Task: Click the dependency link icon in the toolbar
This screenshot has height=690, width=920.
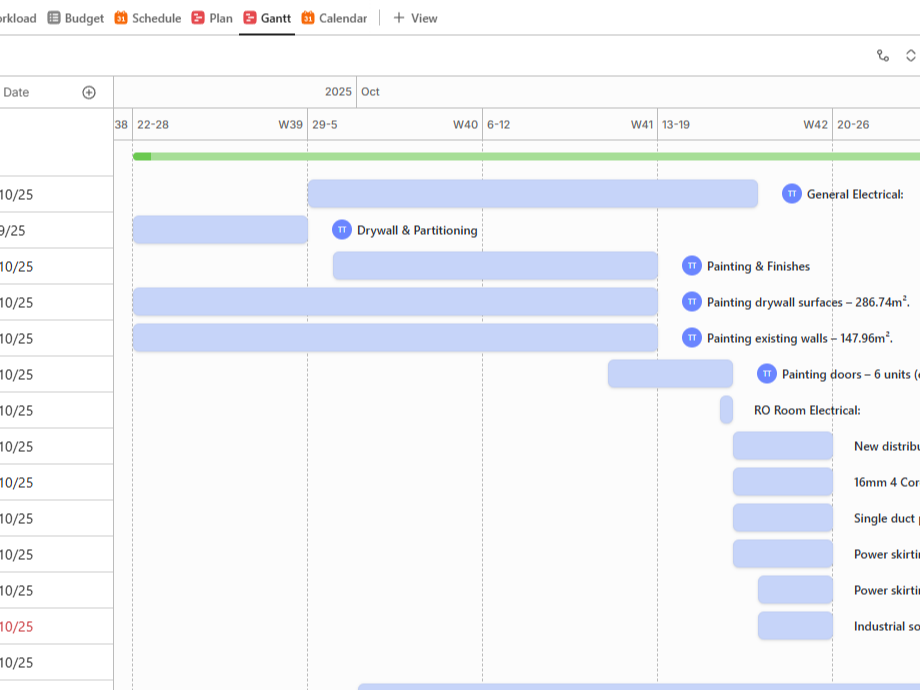Action: click(883, 57)
